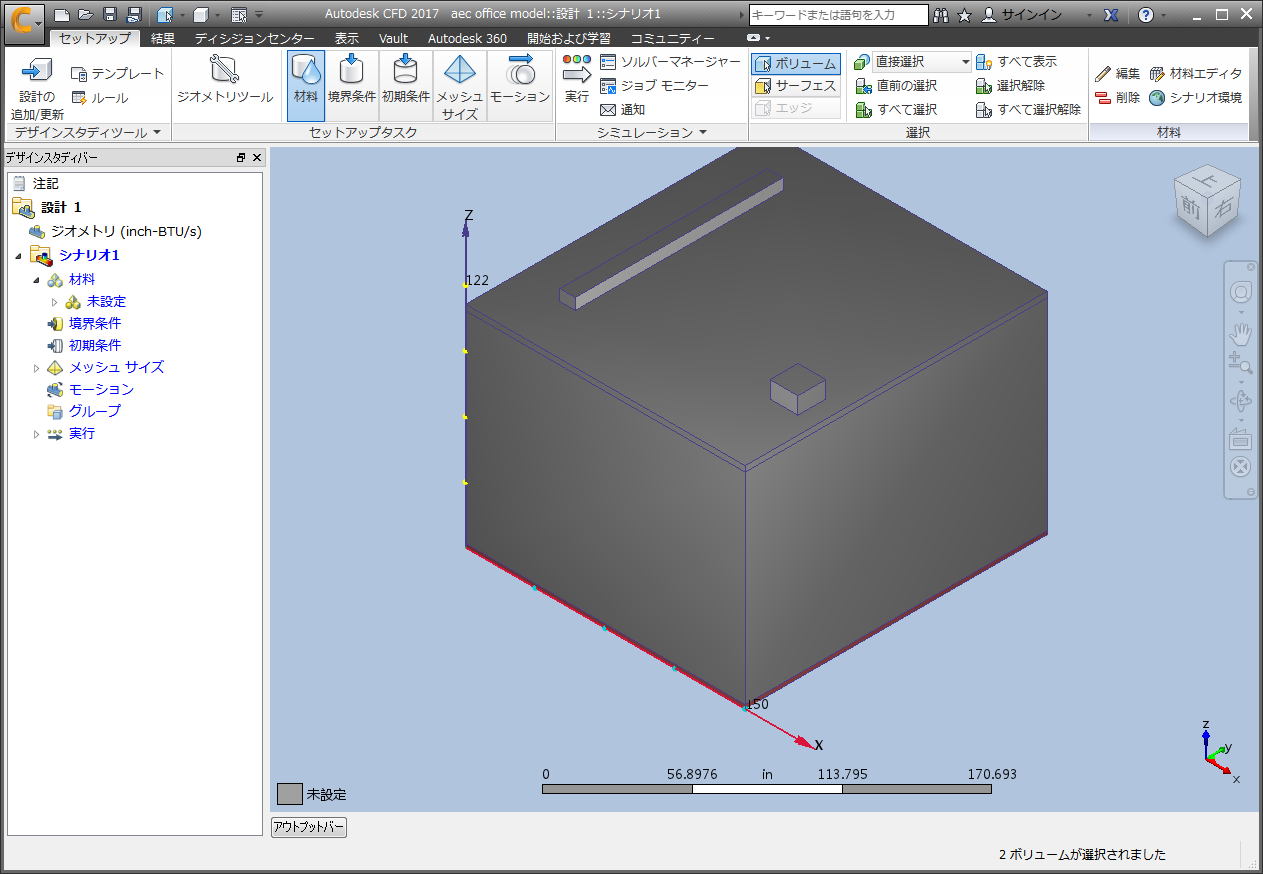Click the help question mark icon
This screenshot has height=874, width=1263.
coord(1146,15)
